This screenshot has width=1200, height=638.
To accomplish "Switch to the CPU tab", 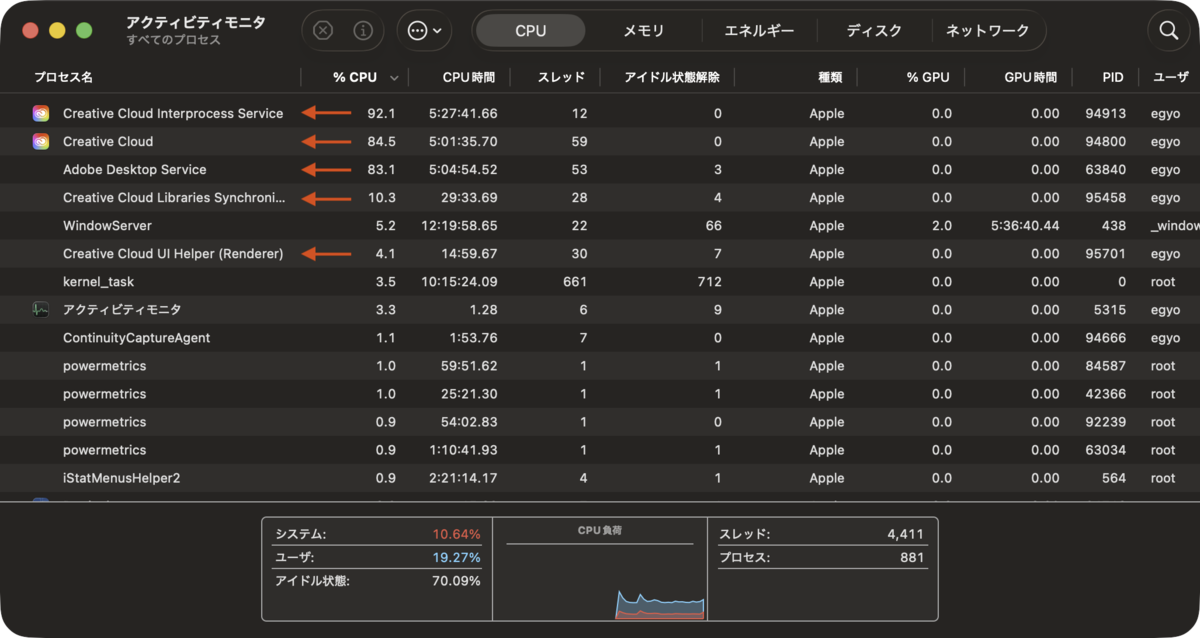I will [x=531, y=31].
